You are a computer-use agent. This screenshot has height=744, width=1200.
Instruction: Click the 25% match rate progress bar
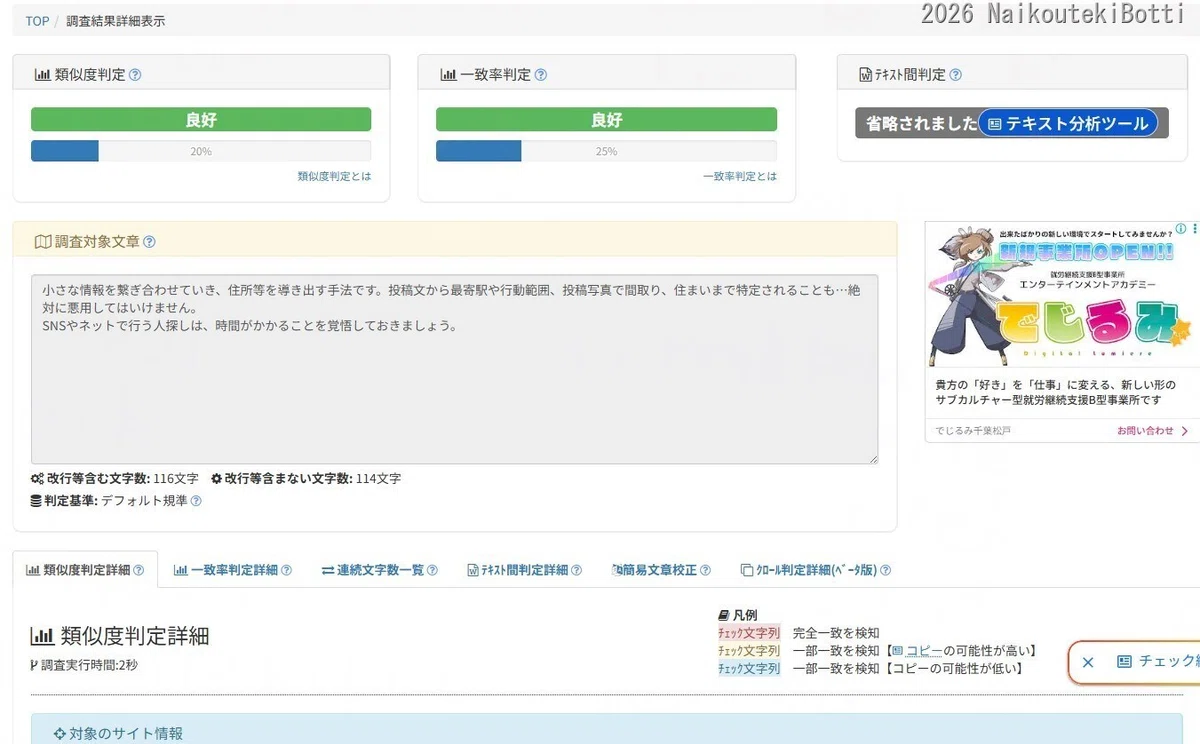606,151
